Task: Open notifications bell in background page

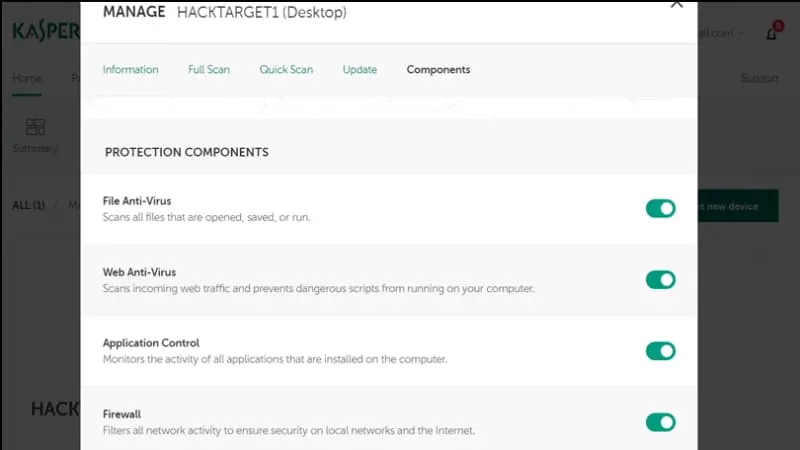Action: [x=771, y=34]
